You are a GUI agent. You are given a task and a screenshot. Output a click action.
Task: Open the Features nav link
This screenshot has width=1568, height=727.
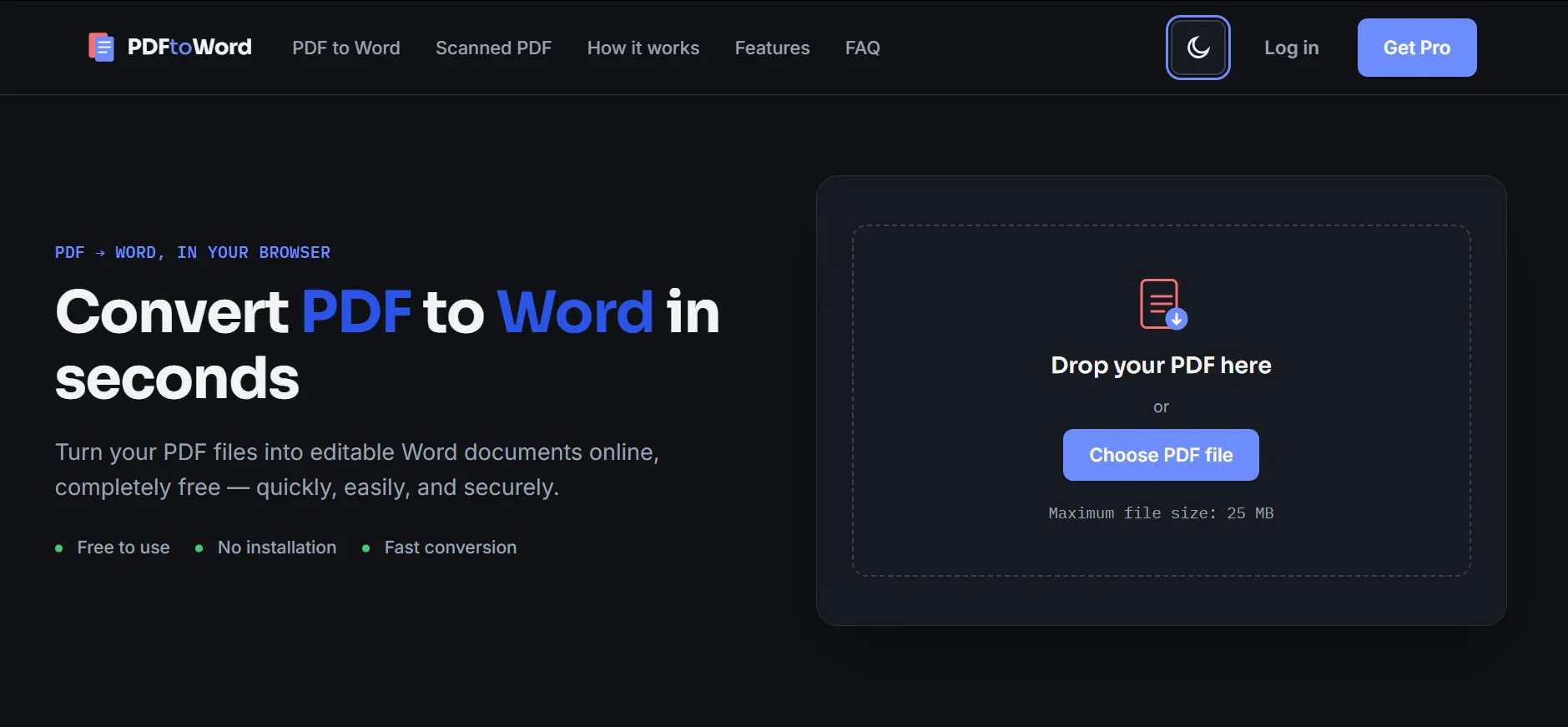pos(773,48)
